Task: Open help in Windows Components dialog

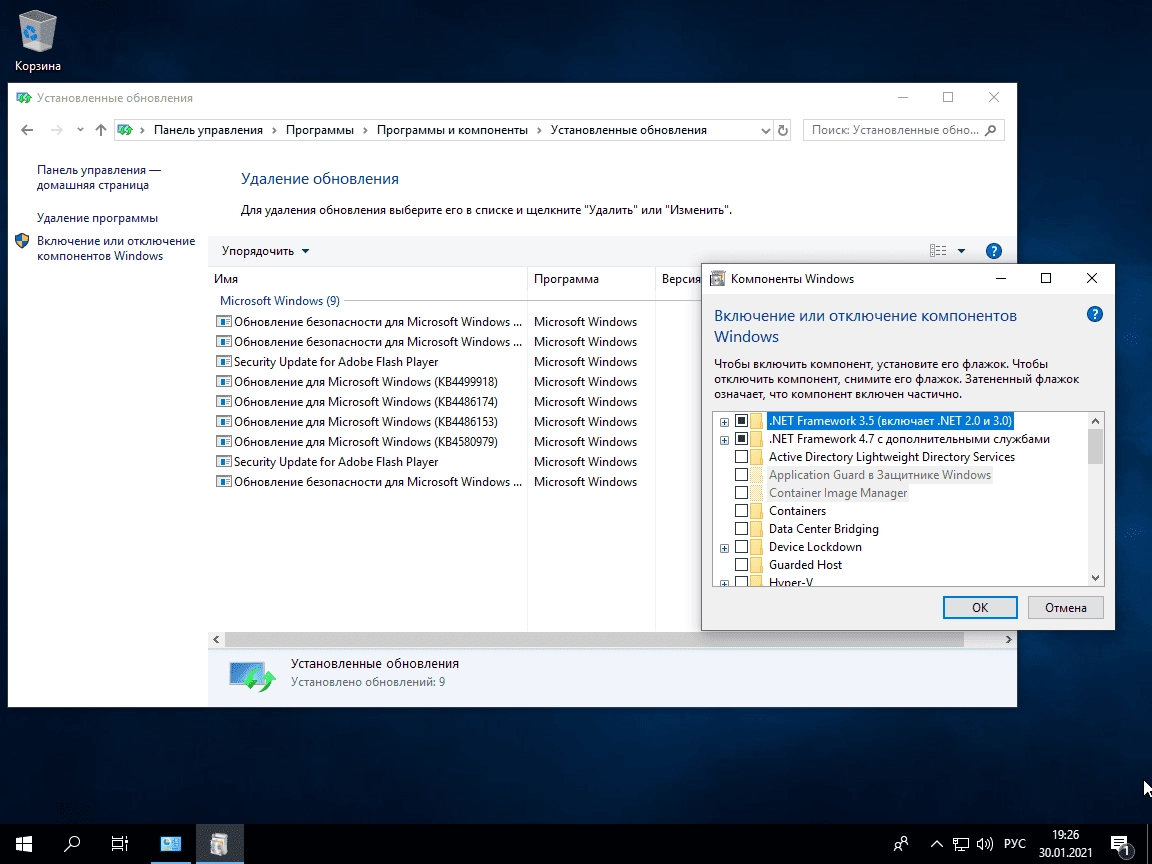Action: click(x=1095, y=314)
